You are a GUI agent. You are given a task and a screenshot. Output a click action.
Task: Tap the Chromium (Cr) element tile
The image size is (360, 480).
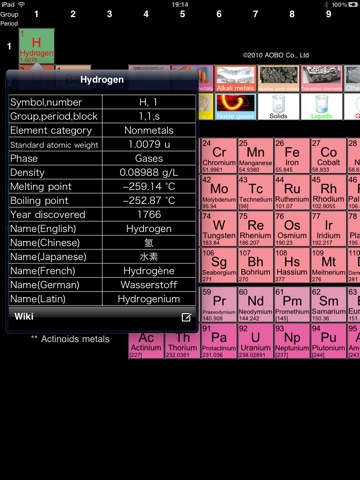click(x=219, y=156)
